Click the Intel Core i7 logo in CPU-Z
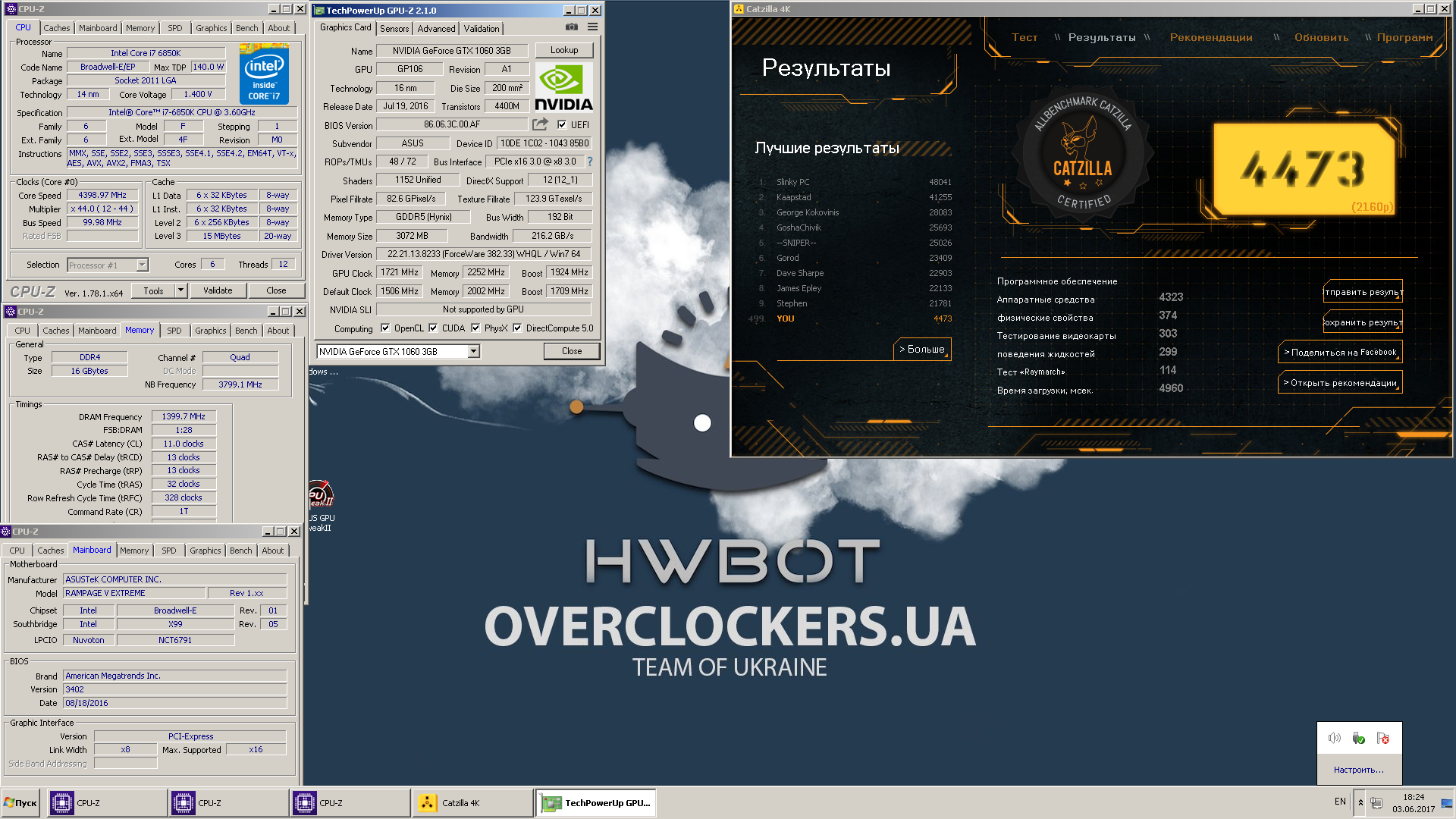 click(264, 74)
